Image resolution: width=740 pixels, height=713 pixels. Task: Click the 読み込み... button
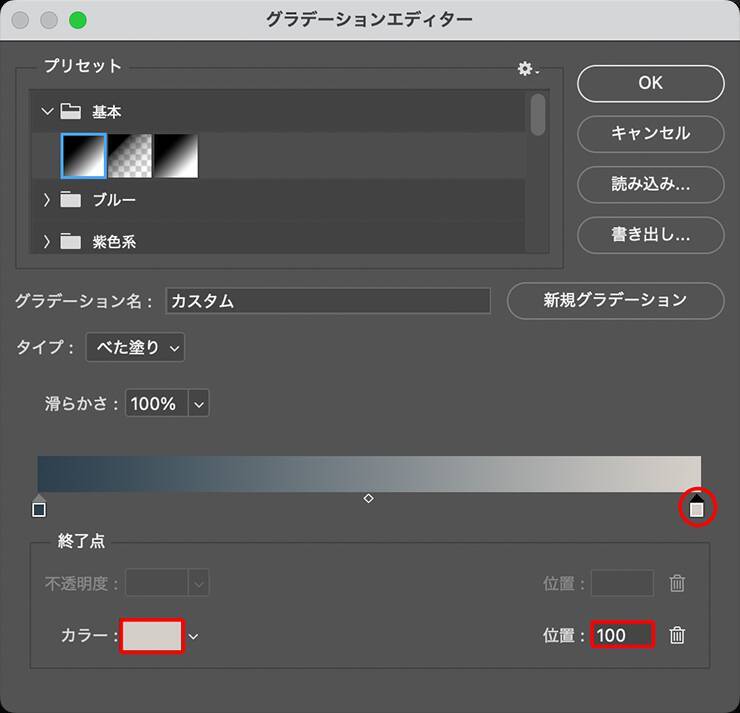[x=651, y=185]
